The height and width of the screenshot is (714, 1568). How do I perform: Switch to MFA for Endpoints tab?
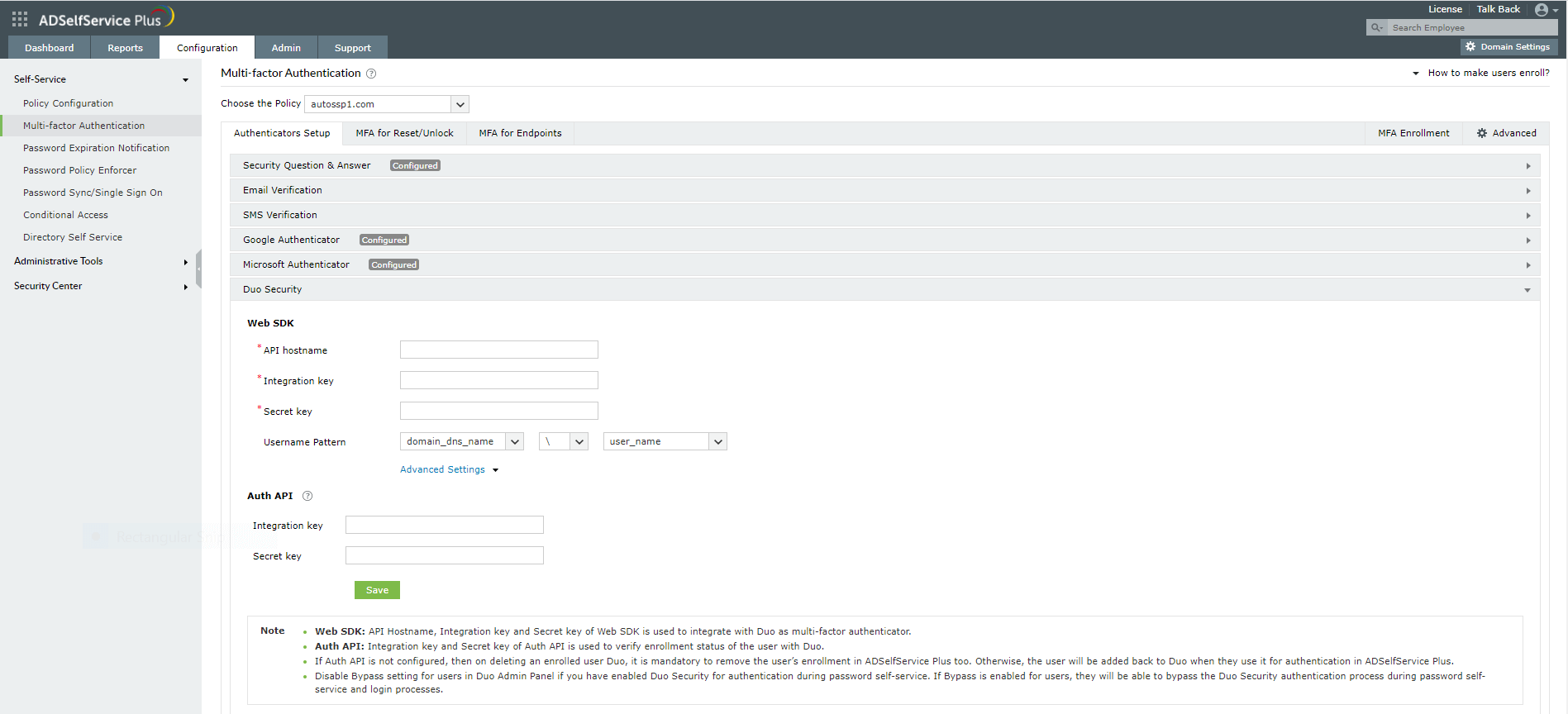[x=520, y=133]
